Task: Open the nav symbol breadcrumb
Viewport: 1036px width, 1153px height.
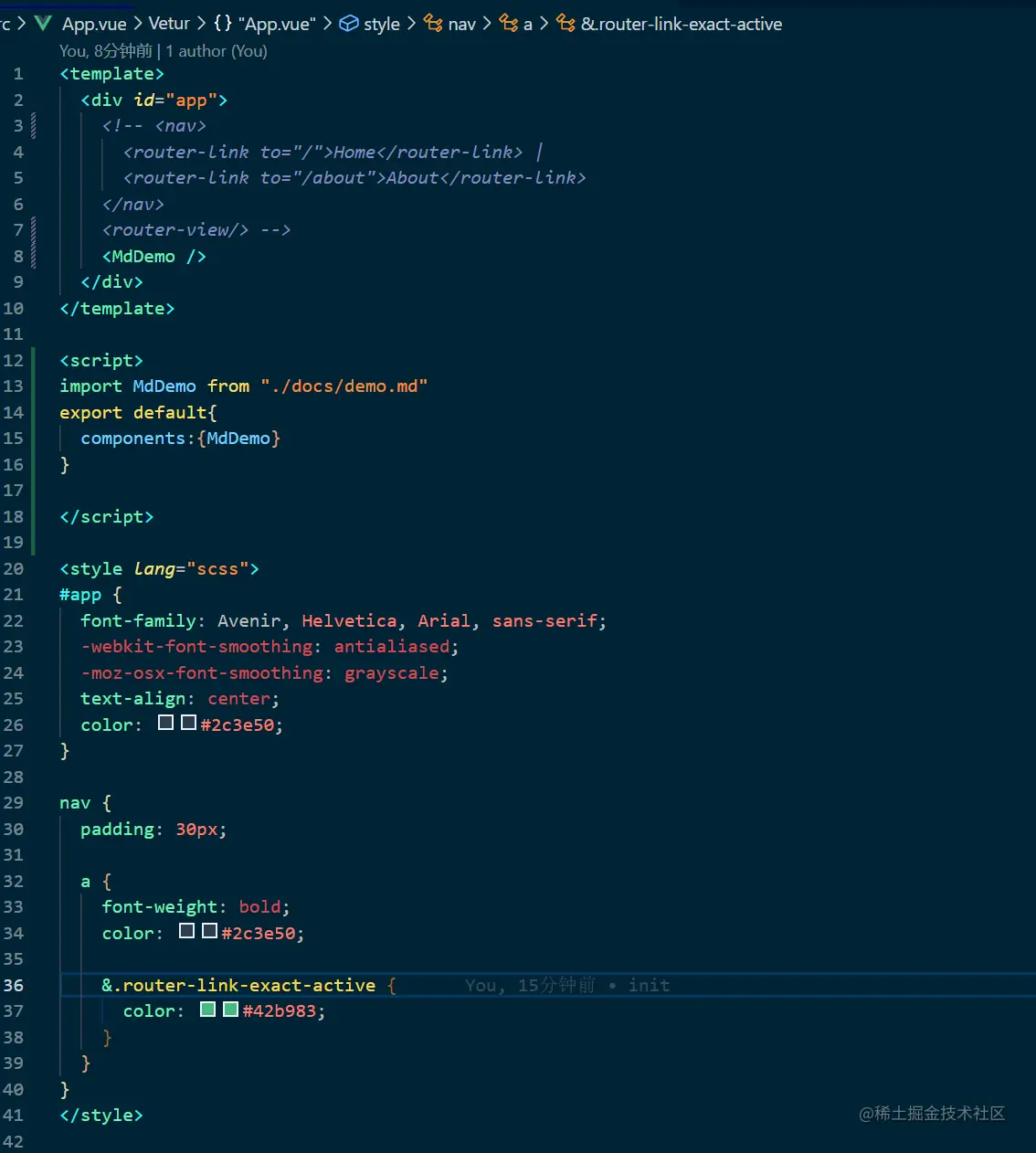Action: pyautogui.click(x=449, y=24)
